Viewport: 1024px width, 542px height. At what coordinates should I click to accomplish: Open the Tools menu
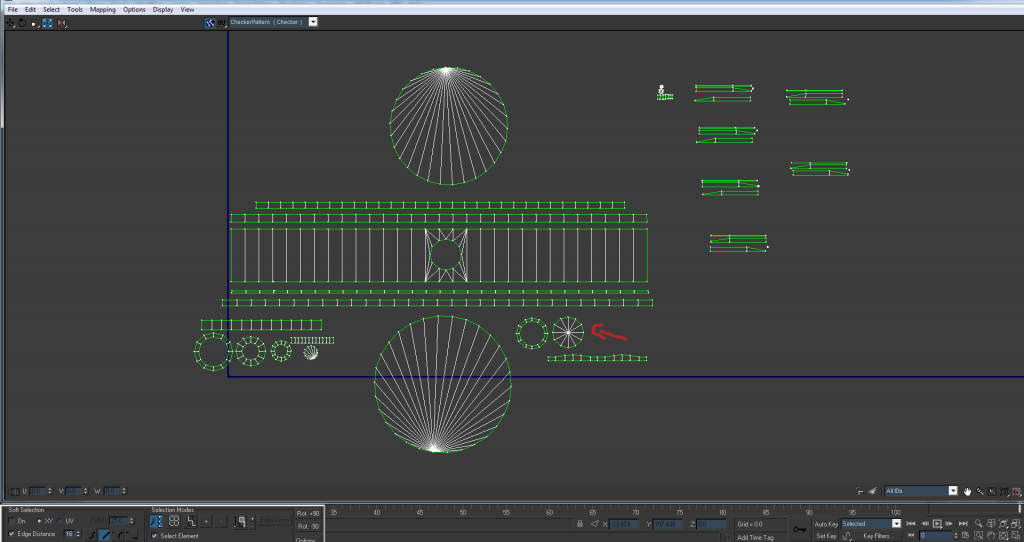75,9
